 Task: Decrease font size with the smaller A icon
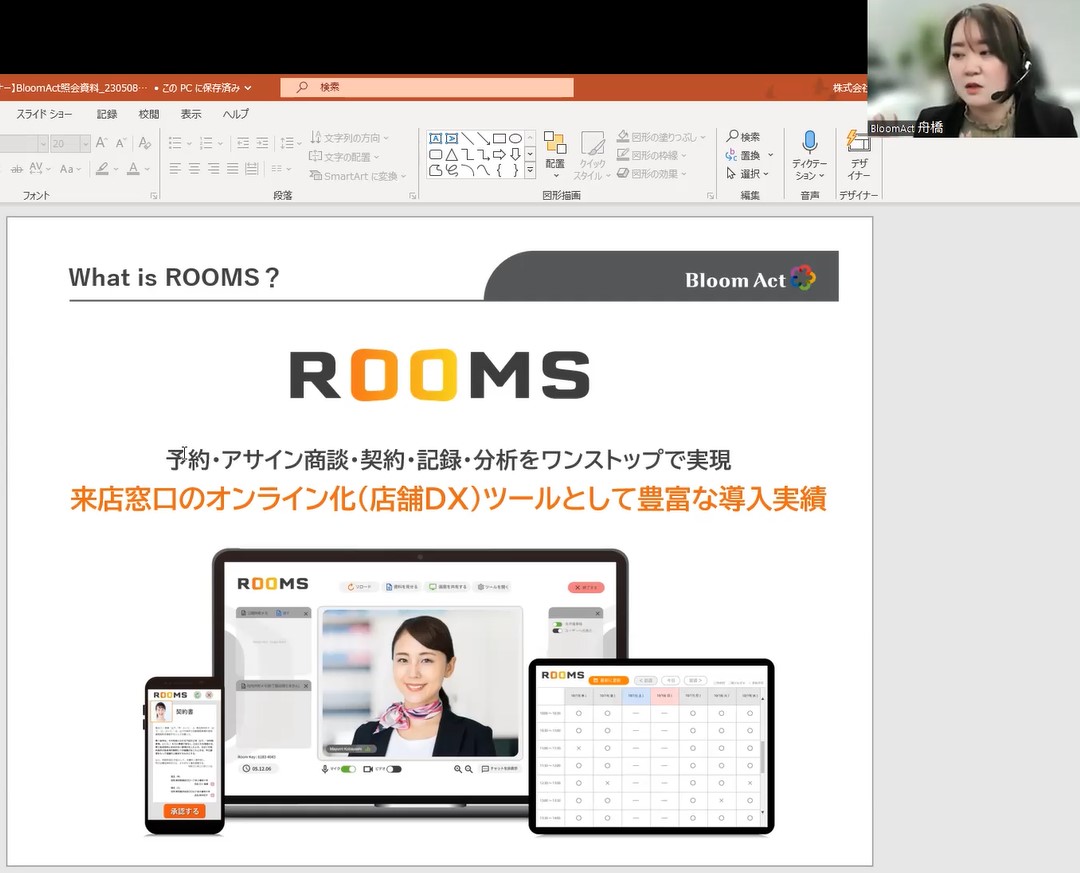[x=121, y=143]
